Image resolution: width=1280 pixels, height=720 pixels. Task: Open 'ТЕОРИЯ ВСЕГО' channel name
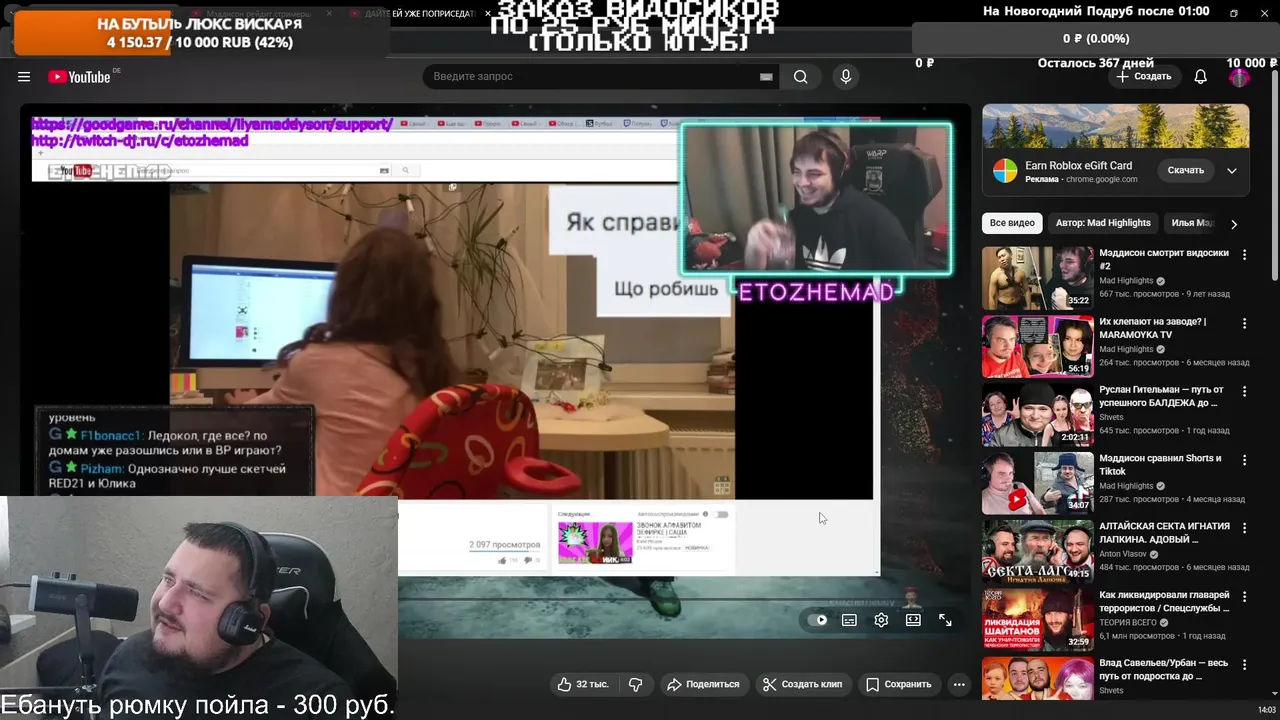tap(1128, 622)
